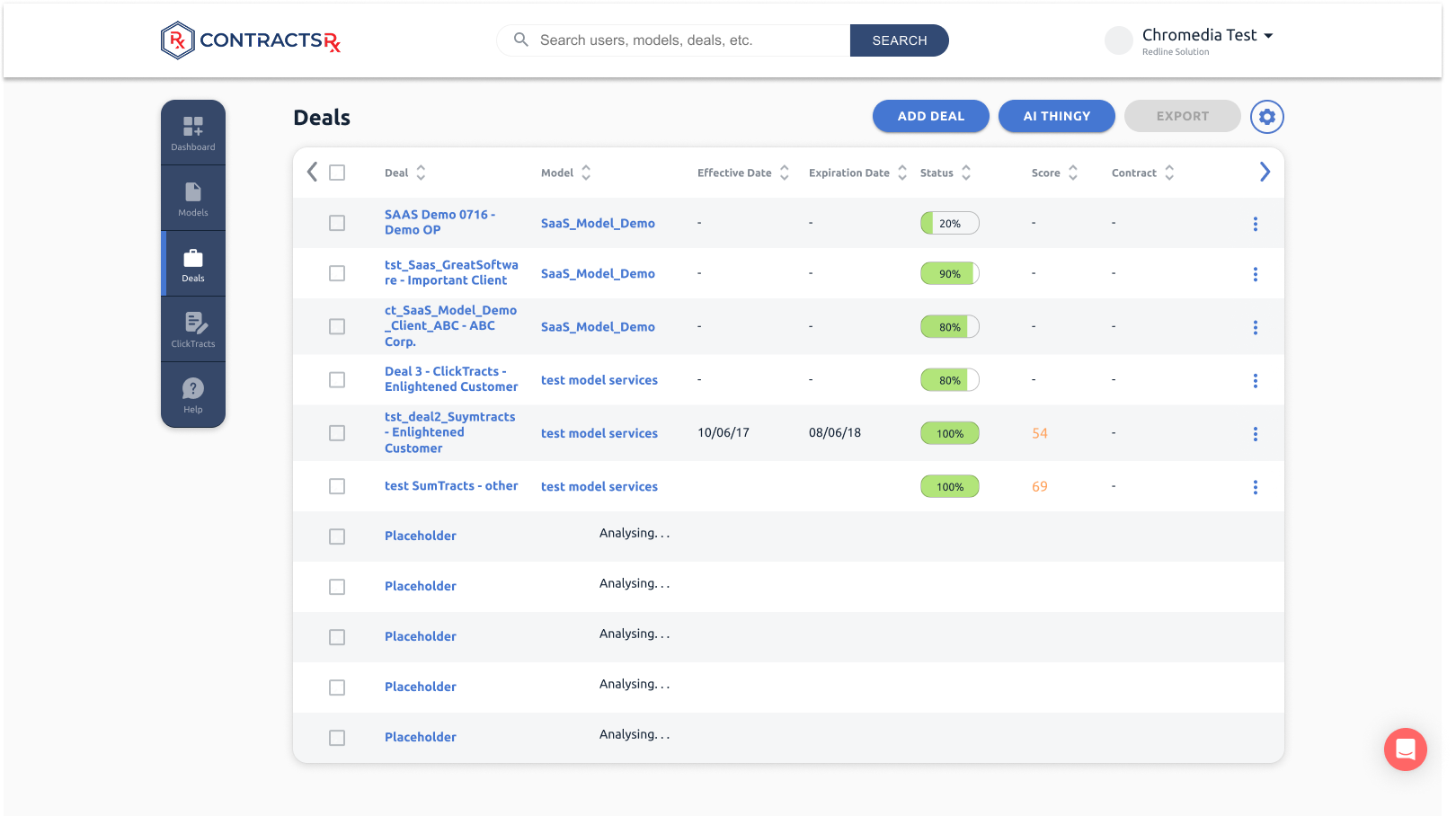Image resolution: width=1456 pixels, height=816 pixels.
Task: Check the select-all checkbox in the table header
Action: (337, 172)
